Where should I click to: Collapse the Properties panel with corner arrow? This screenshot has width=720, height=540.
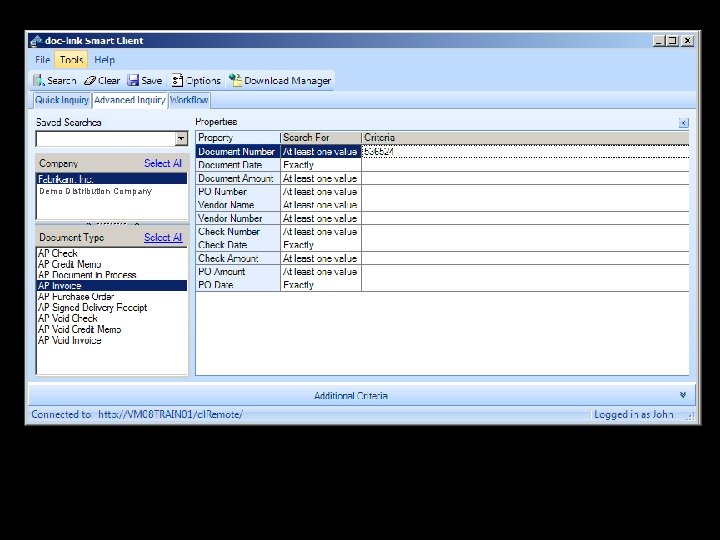[683, 123]
